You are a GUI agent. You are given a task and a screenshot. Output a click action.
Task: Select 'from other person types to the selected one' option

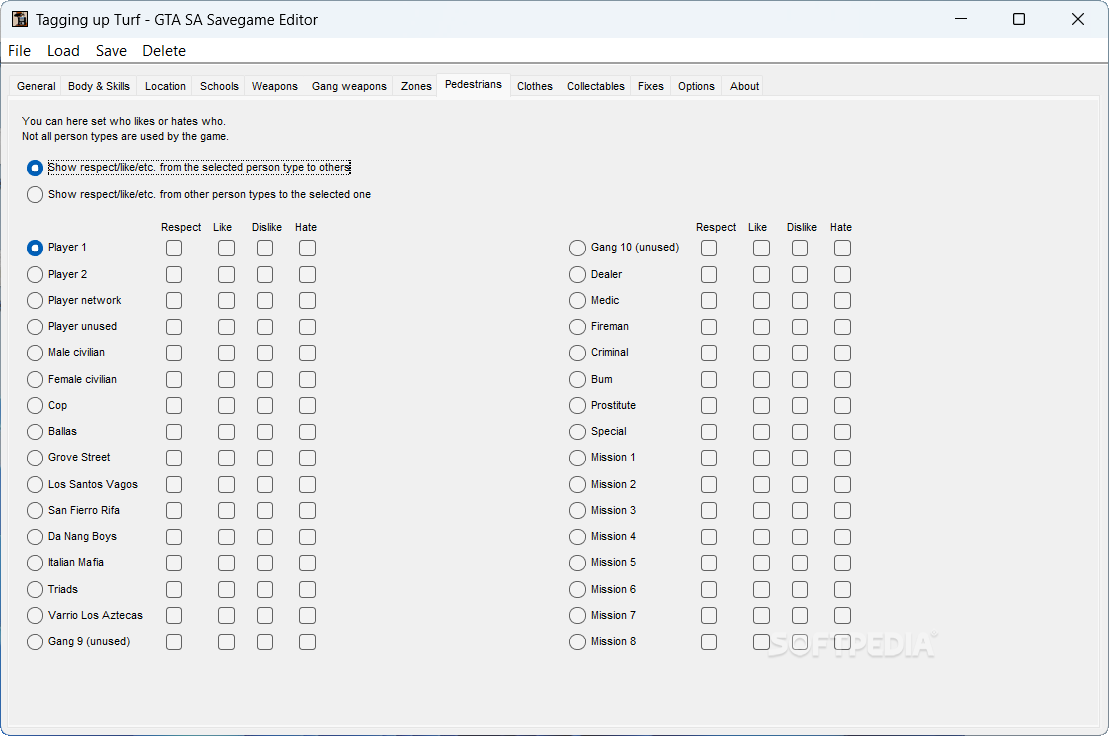[x=199, y=194]
